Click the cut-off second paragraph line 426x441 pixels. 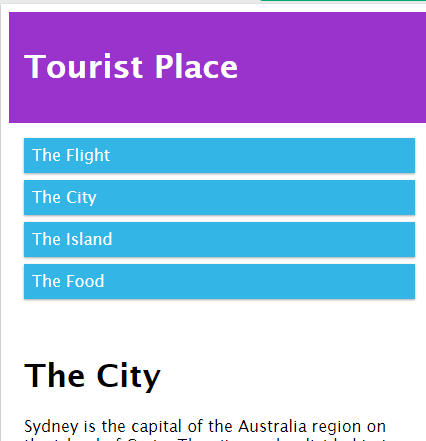205,439
